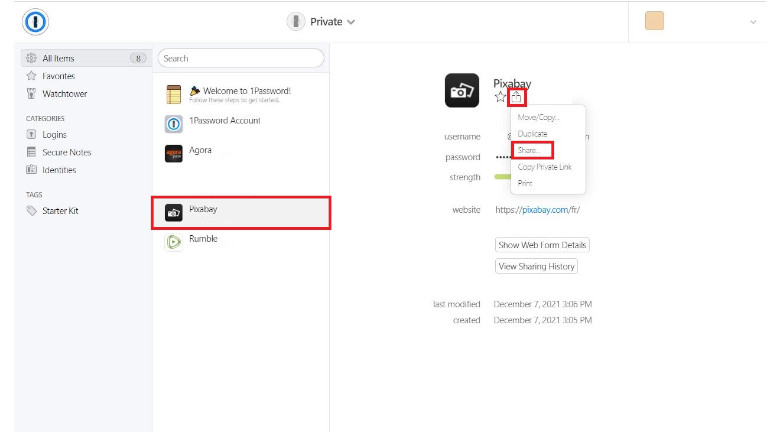Click the last modified date value
This screenshot has width=768, height=432.
click(543, 304)
